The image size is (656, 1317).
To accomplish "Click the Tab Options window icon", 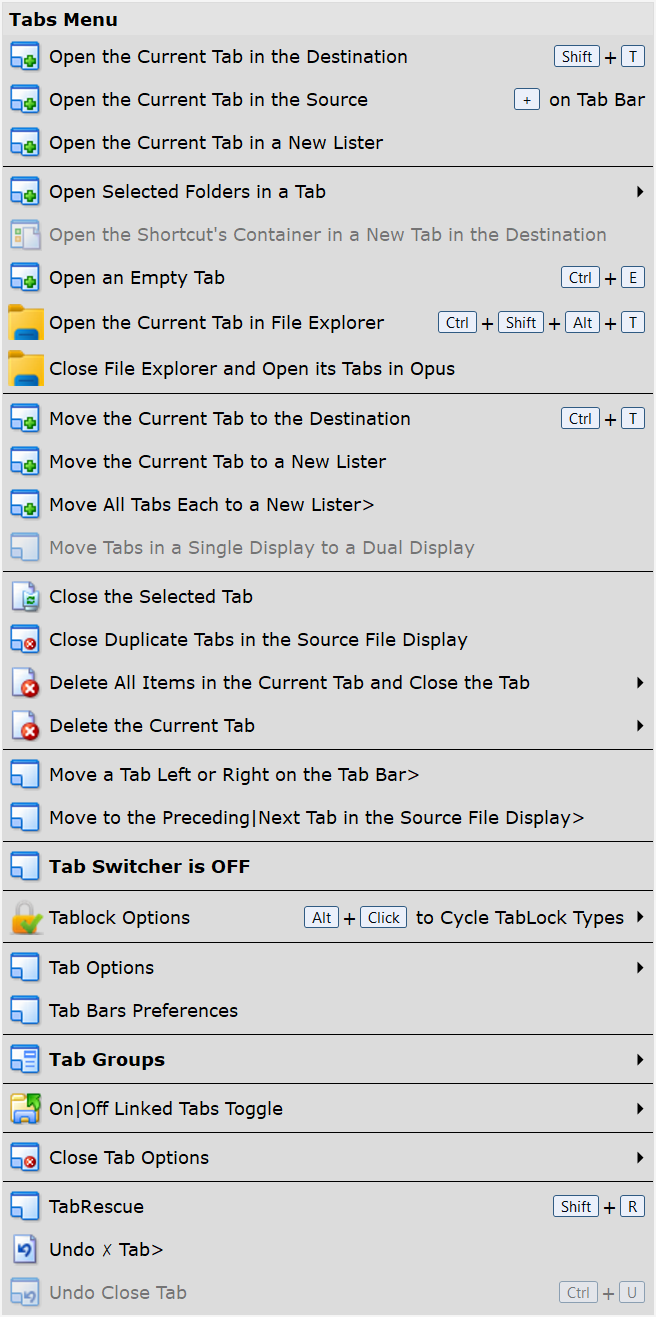I will [24, 968].
